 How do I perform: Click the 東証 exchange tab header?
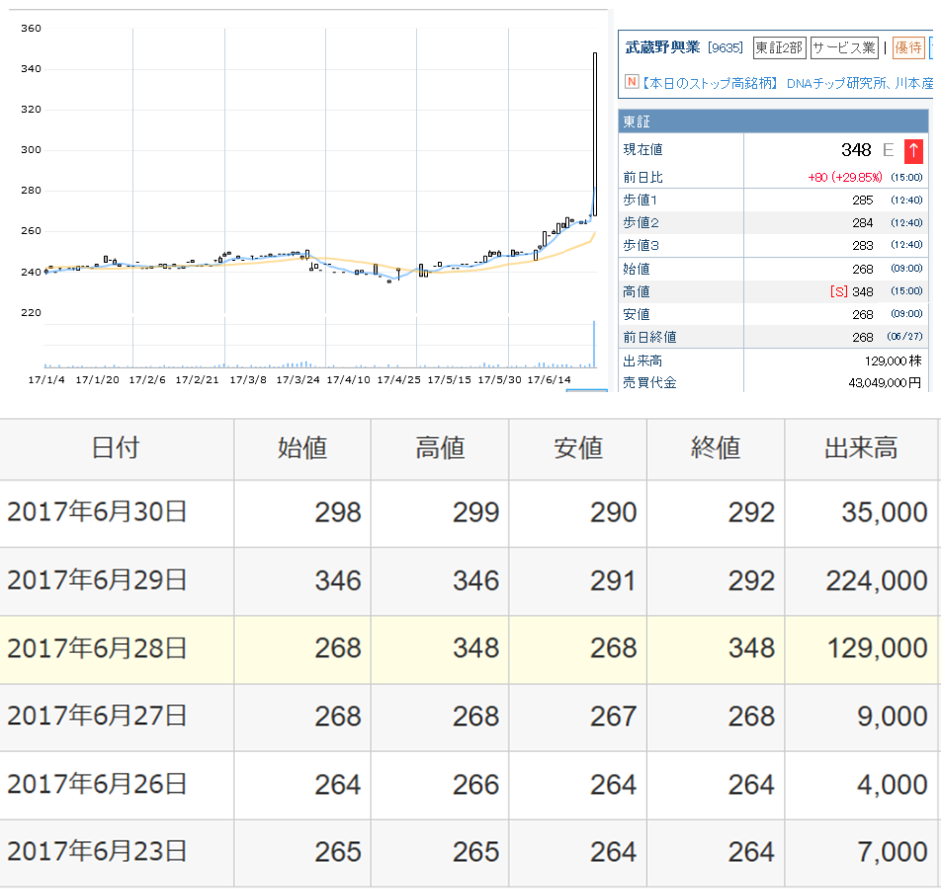tap(638, 121)
